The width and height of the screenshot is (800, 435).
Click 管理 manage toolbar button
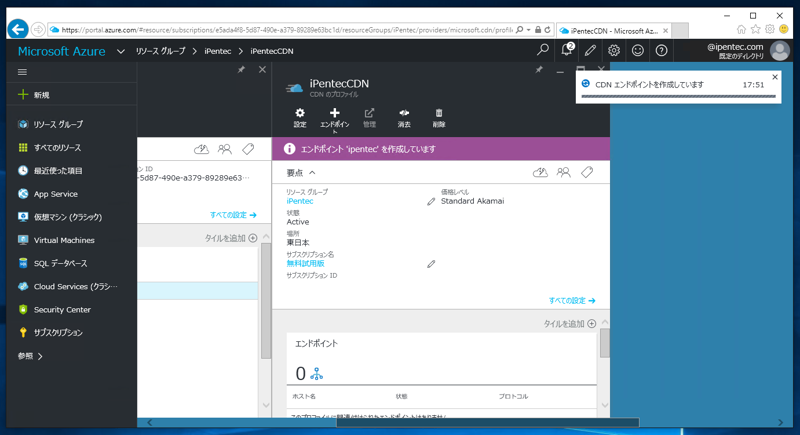(369, 118)
